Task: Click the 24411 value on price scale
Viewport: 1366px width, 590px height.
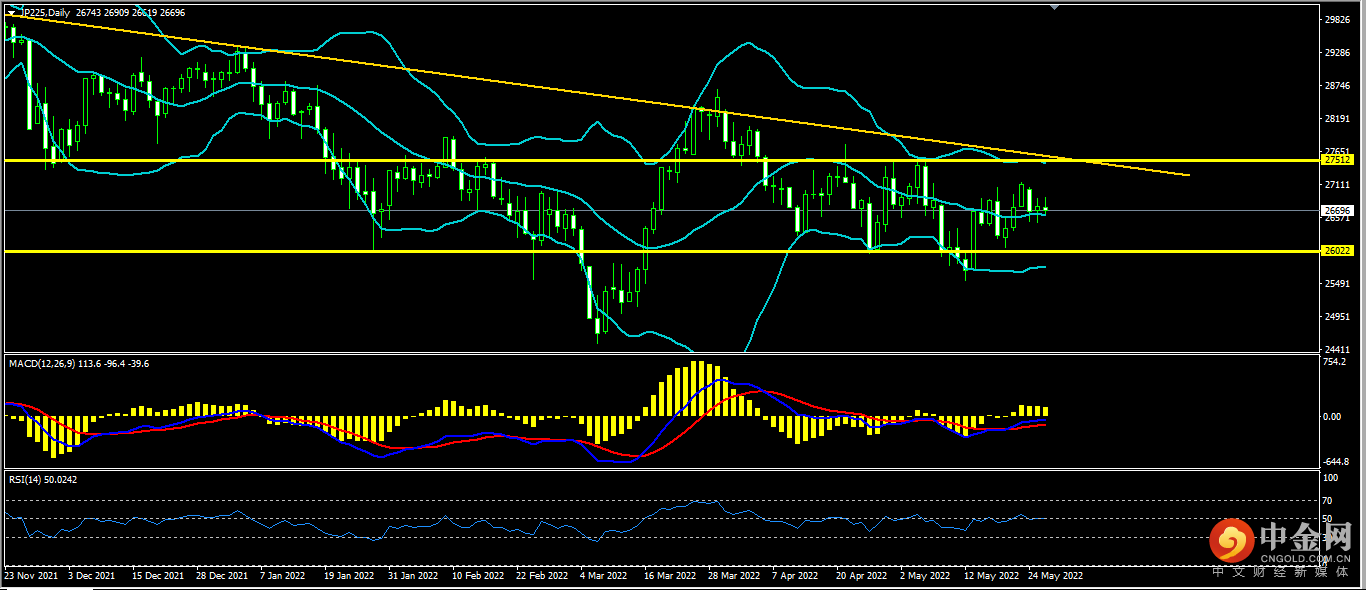Action: point(1336,349)
